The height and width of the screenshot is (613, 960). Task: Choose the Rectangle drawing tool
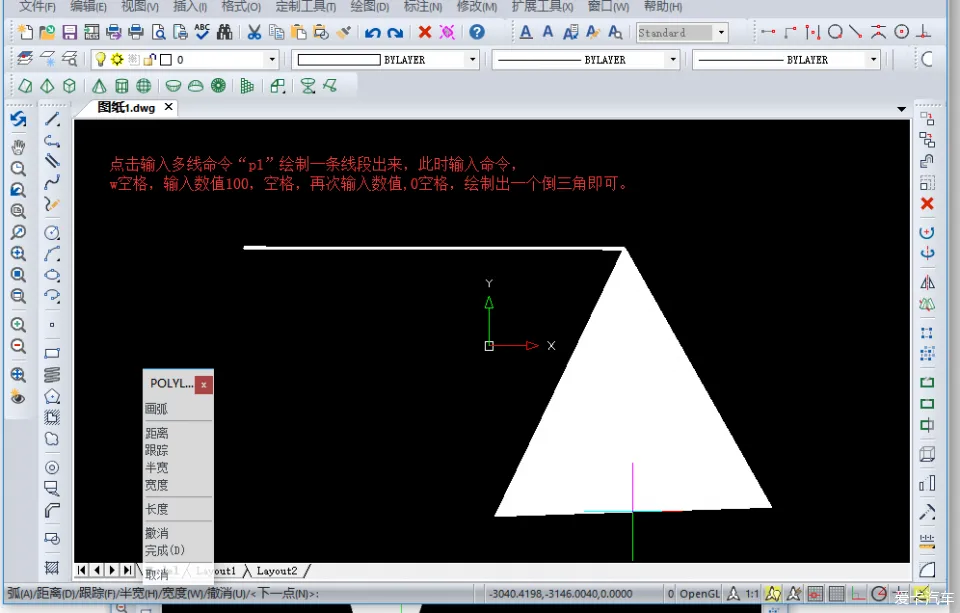pos(52,353)
